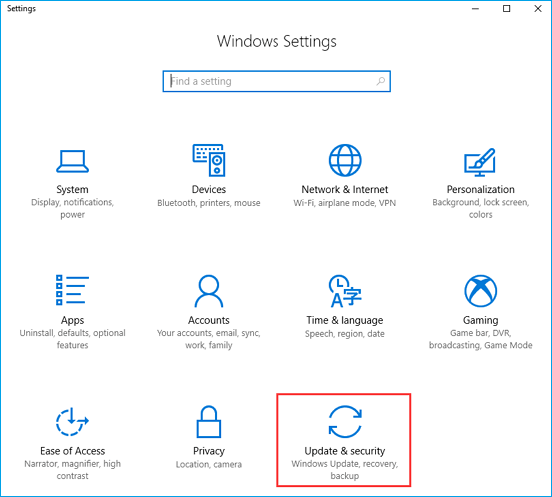Close the Settings window
This screenshot has height=497, width=552.
click(538, 8)
